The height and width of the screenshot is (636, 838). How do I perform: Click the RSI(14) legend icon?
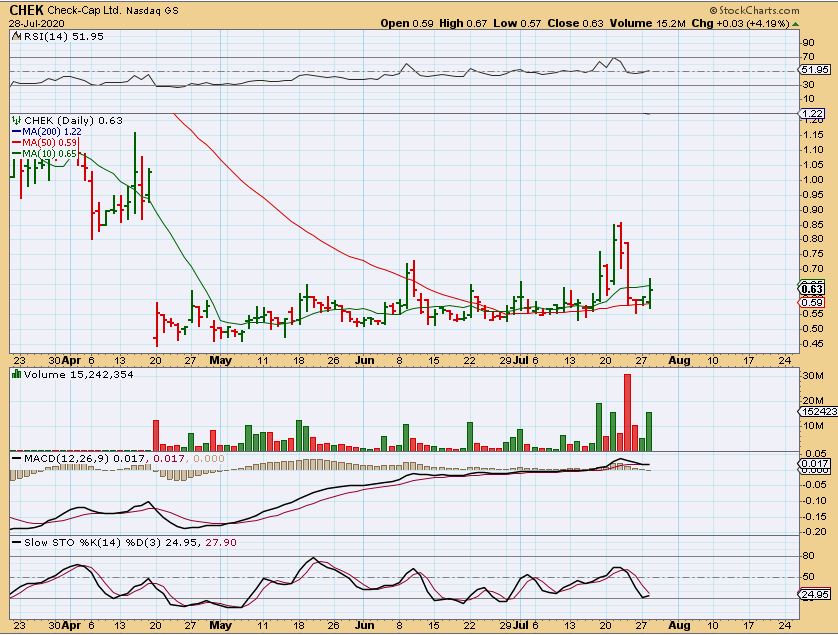(16, 33)
